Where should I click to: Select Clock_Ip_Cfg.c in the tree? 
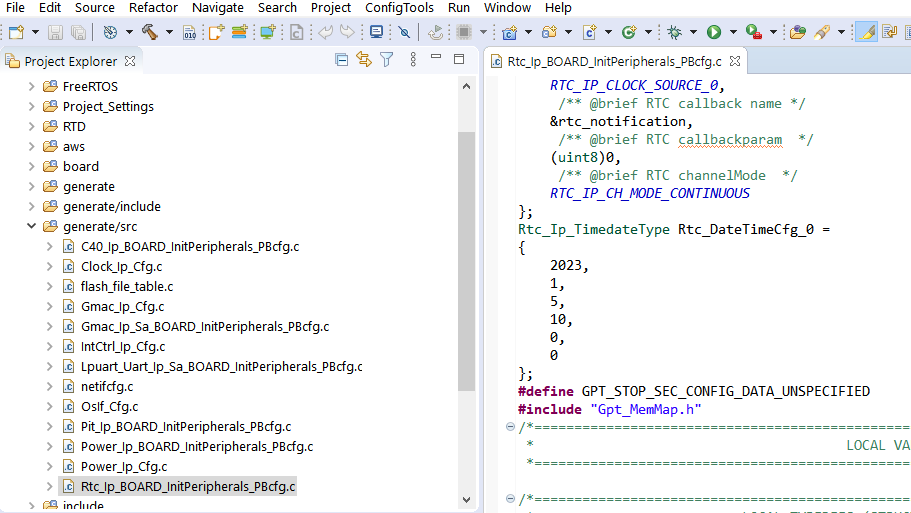[121, 267]
